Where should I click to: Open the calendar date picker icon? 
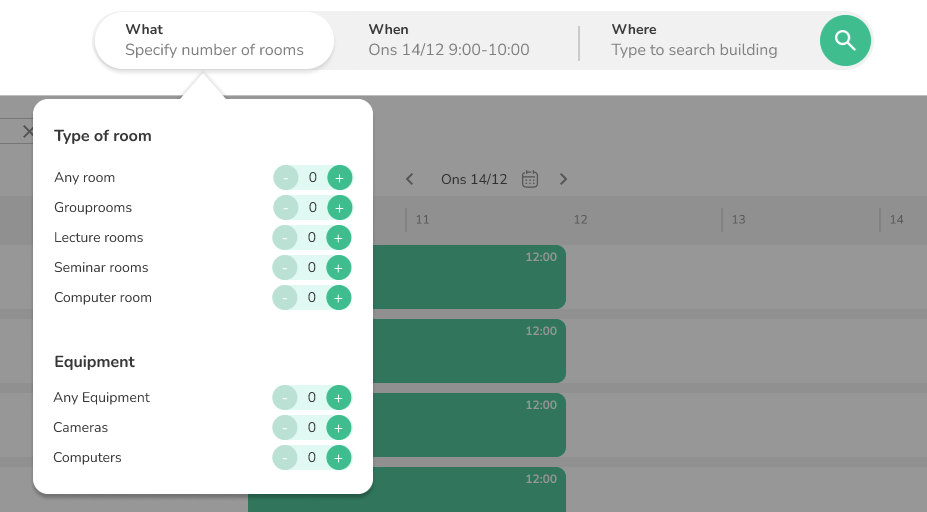(530, 179)
